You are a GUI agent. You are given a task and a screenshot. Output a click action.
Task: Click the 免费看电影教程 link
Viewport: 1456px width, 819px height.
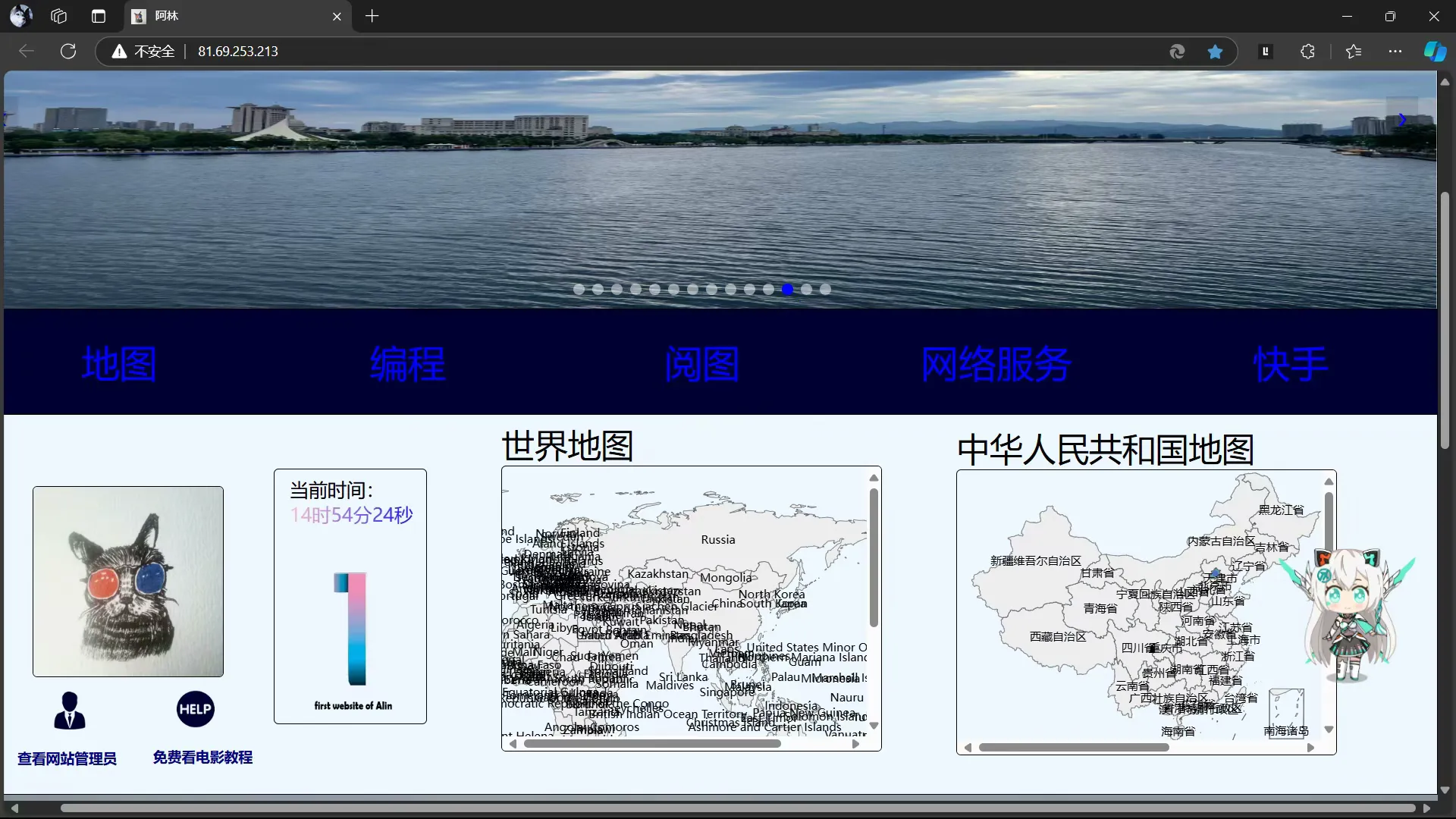point(202,757)
